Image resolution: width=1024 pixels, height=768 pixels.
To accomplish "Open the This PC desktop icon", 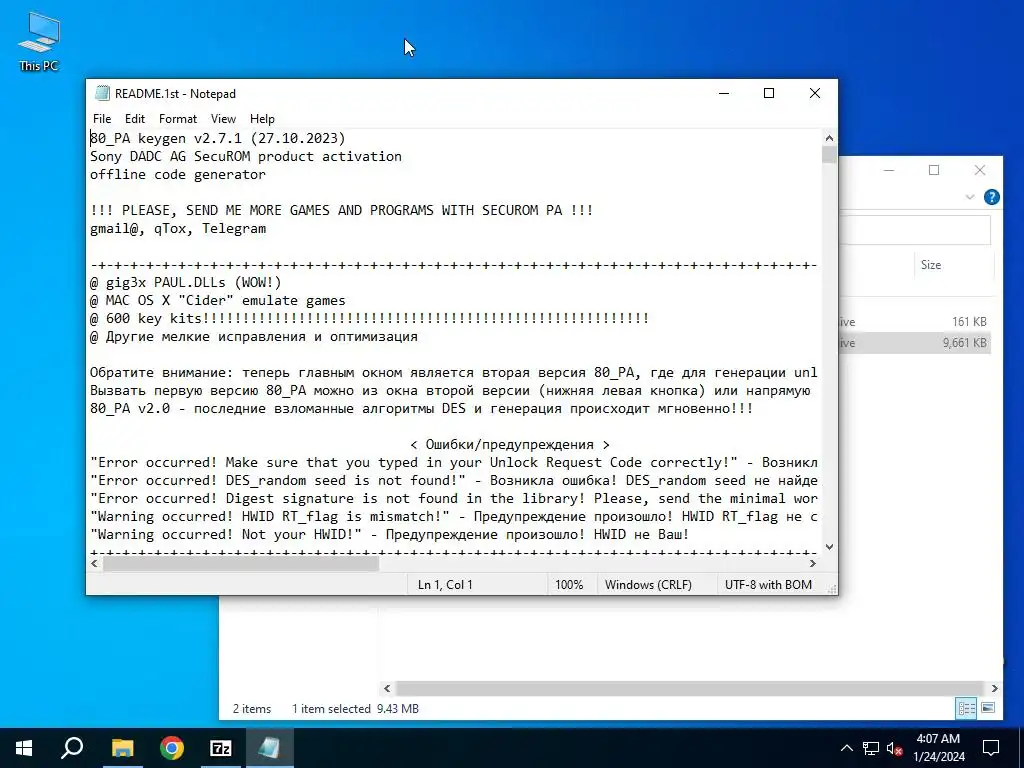I will [39, 42].
